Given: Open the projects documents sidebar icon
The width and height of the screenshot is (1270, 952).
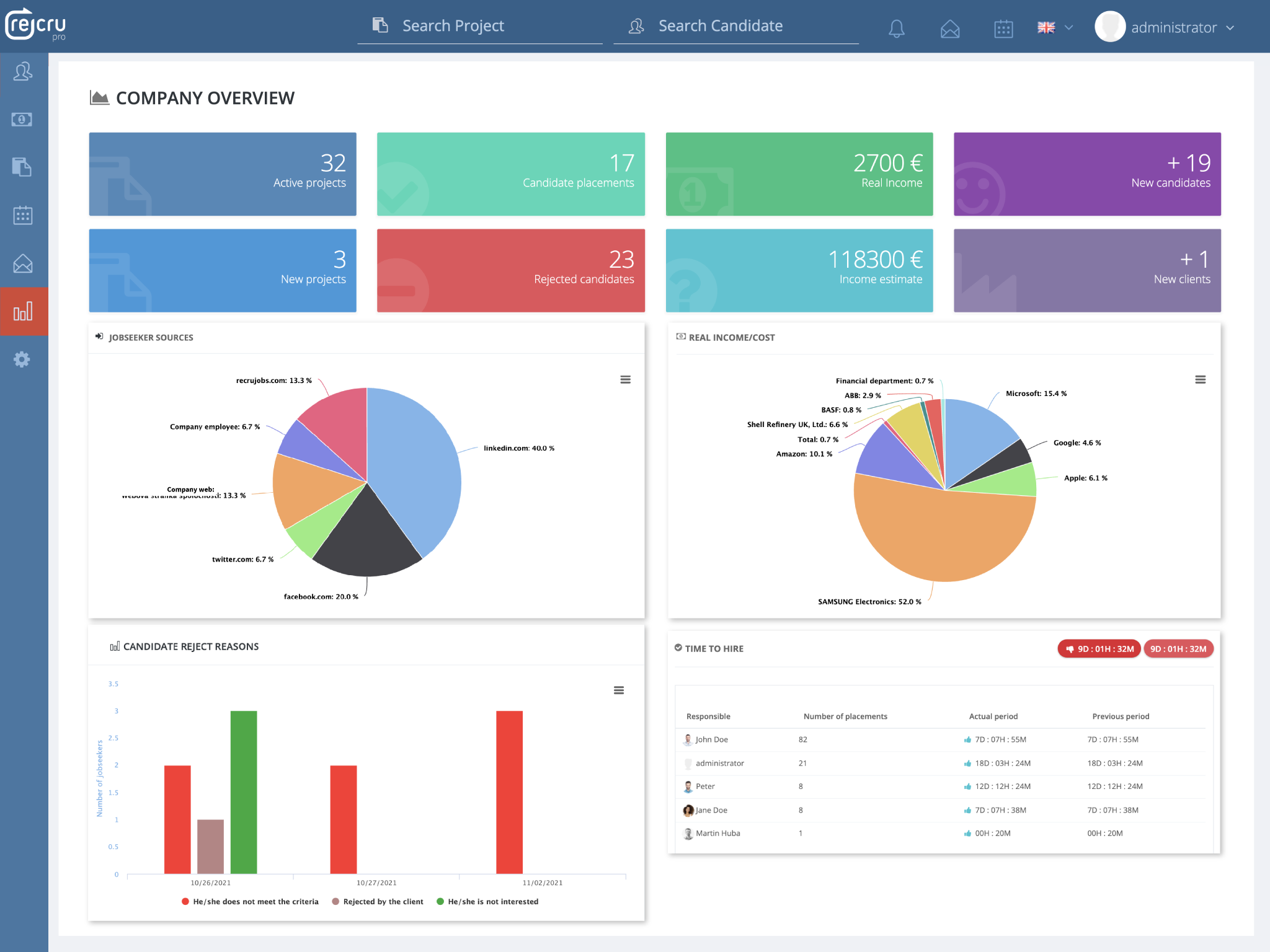Looking at the screenshot, I should click(x=22, y=167).
